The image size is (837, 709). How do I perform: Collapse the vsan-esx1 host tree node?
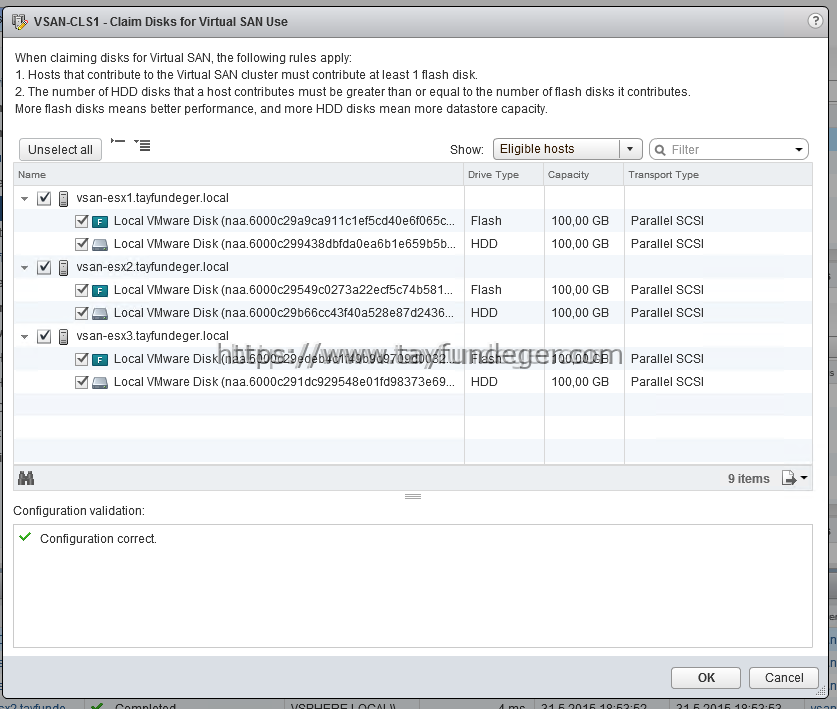coord(25,199)
